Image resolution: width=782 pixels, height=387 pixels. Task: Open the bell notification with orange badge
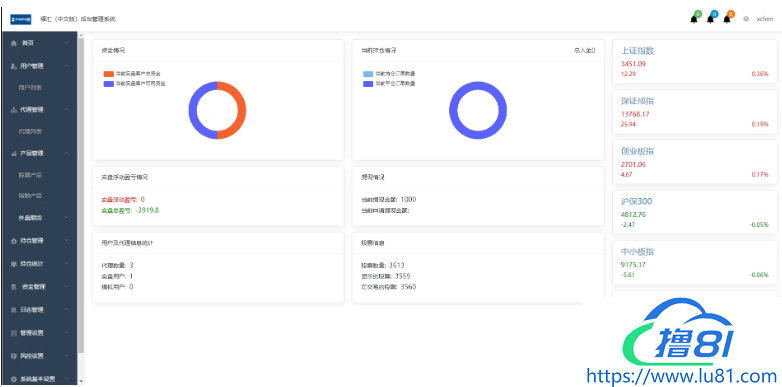coord(727,18)
